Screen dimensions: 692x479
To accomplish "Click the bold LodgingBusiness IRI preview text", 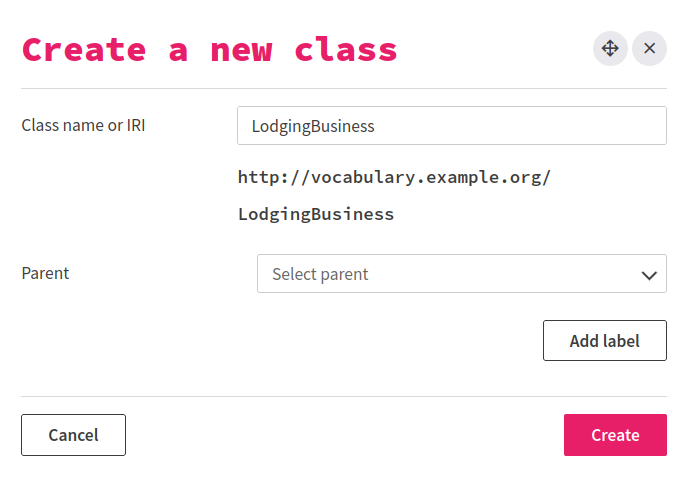I will (316, 214).
